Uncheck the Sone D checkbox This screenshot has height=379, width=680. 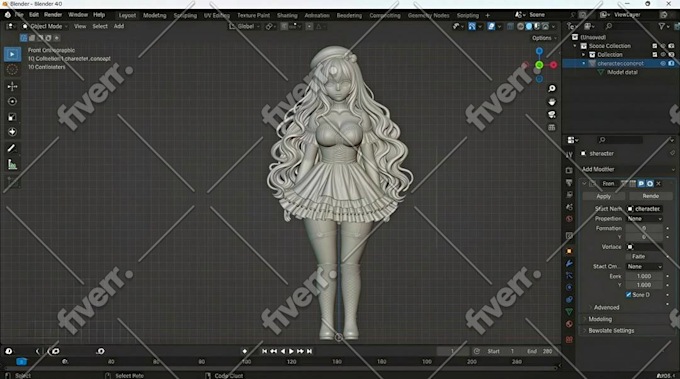point(628,295)
